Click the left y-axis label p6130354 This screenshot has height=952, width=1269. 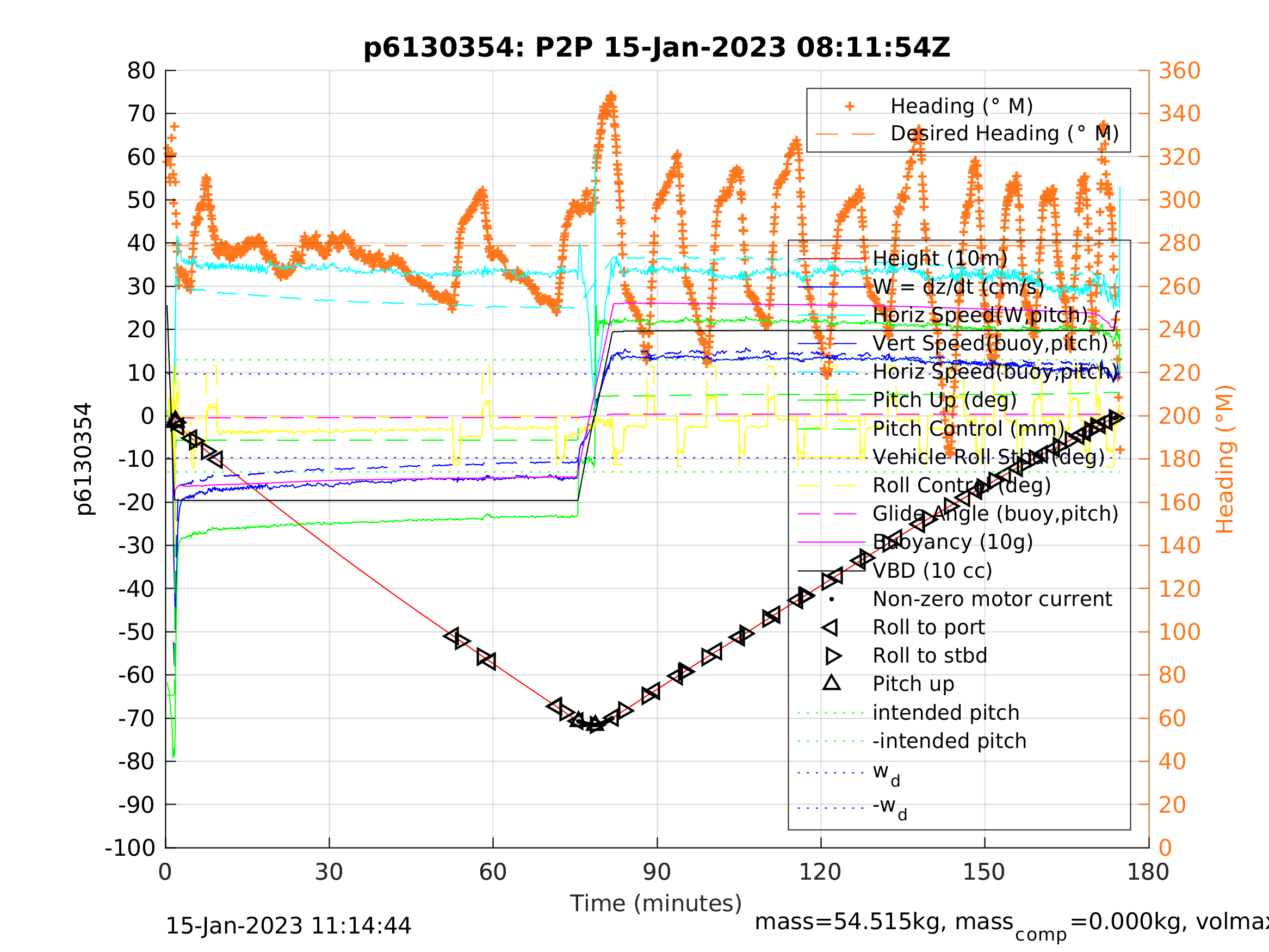pyautogui.click(x=84, y=459)
